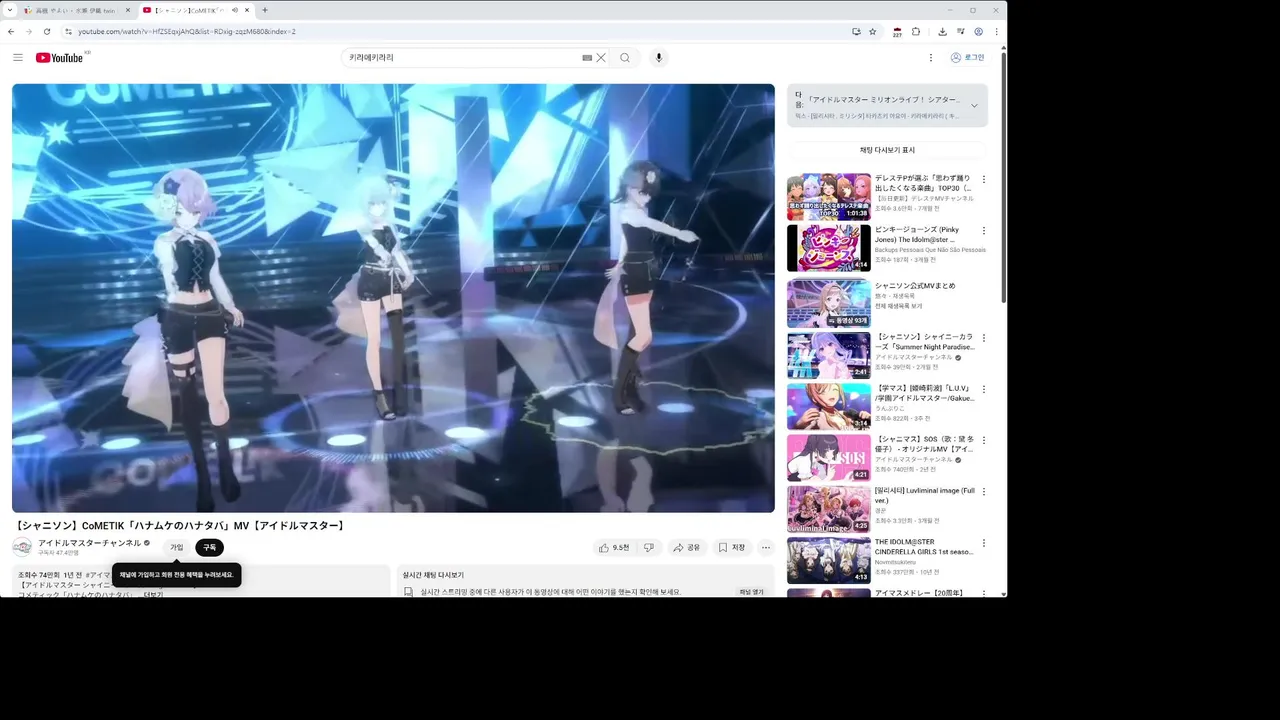Open 전체 재생목록 보기 link
Viewport: 1280px width, 720px height.
(x=899, y=306)
